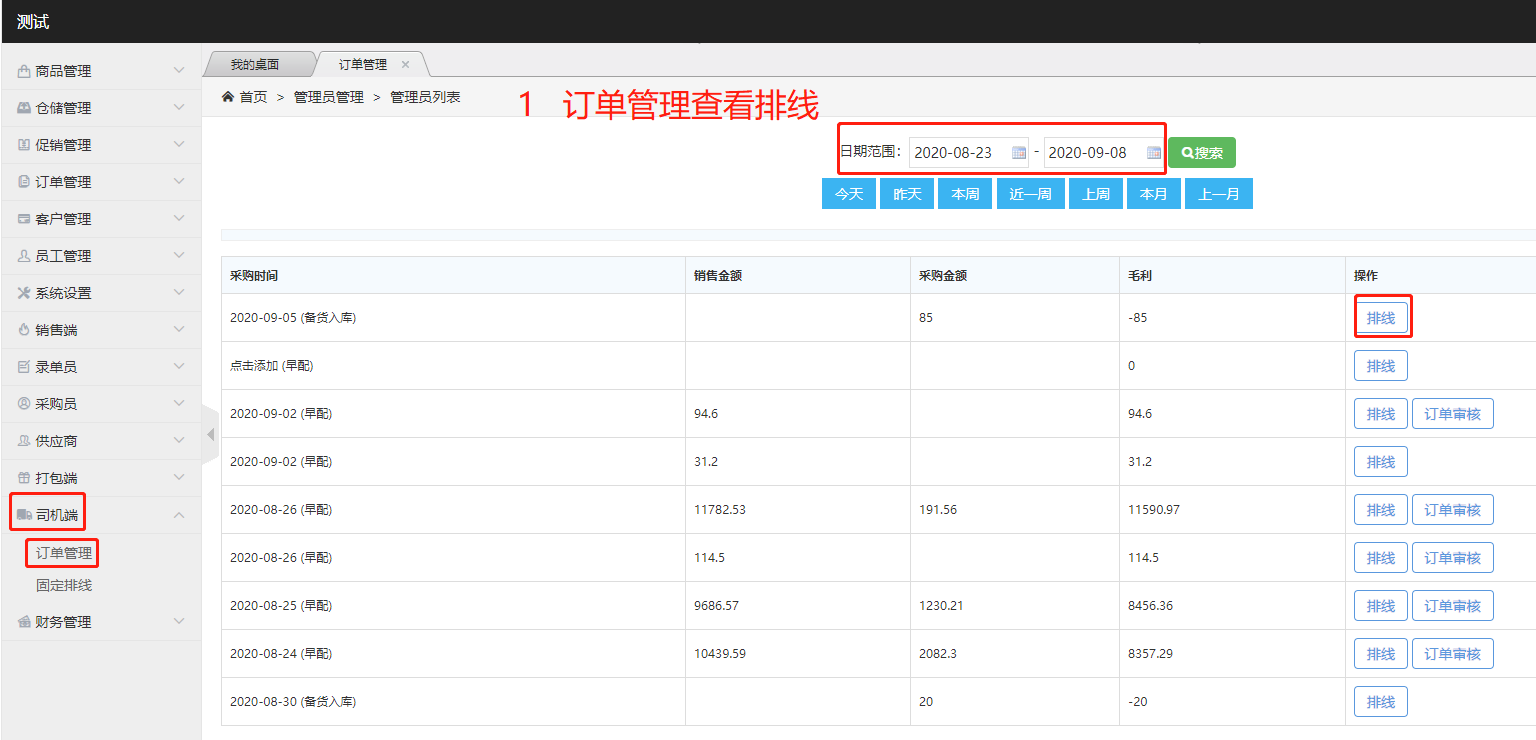Click the 司机端 truck icon in sidebar
This screenshot has height=740, width=1536.
click(24, 515)
